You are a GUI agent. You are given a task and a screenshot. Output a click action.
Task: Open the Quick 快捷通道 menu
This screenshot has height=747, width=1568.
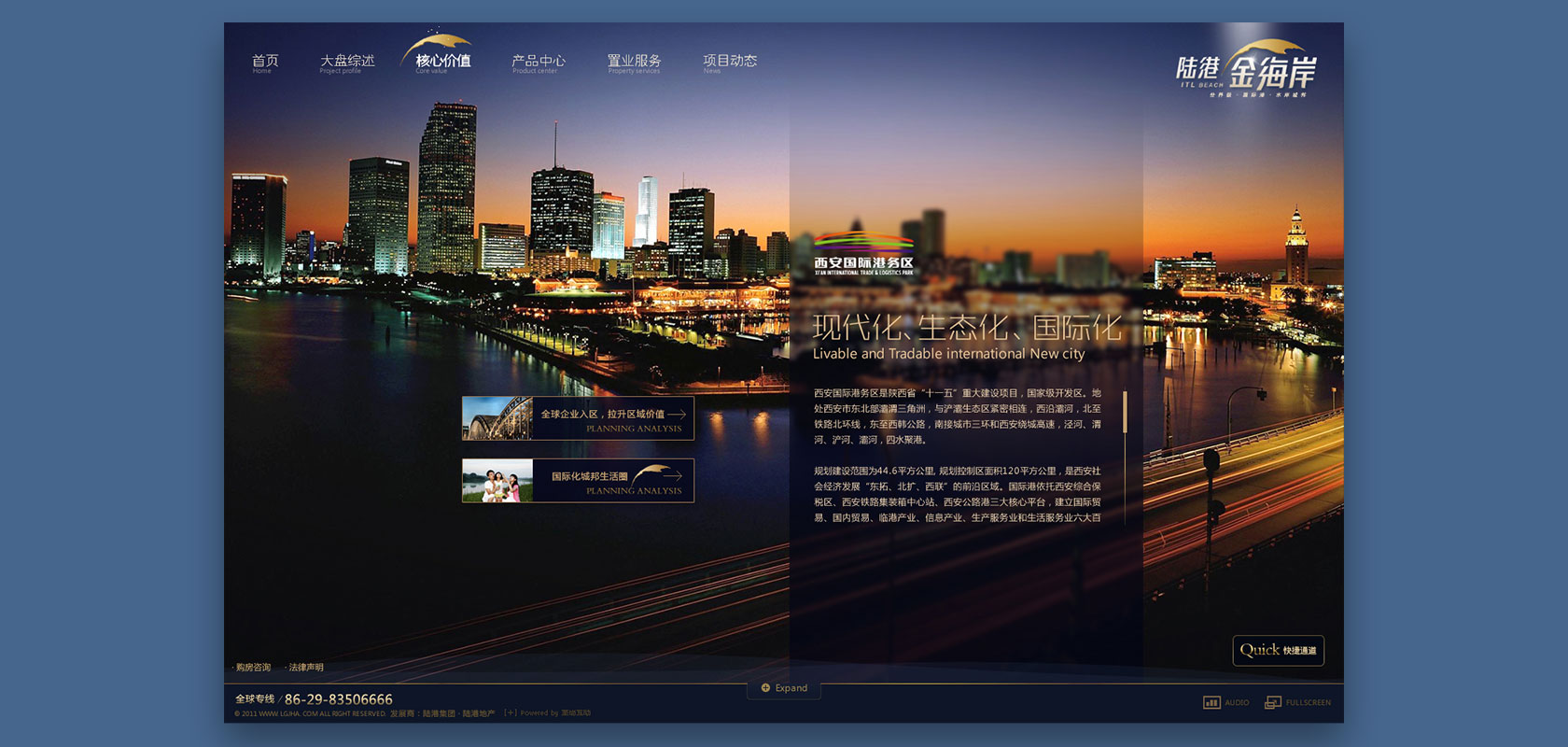pyautogui.click(x=1278, y=651)
